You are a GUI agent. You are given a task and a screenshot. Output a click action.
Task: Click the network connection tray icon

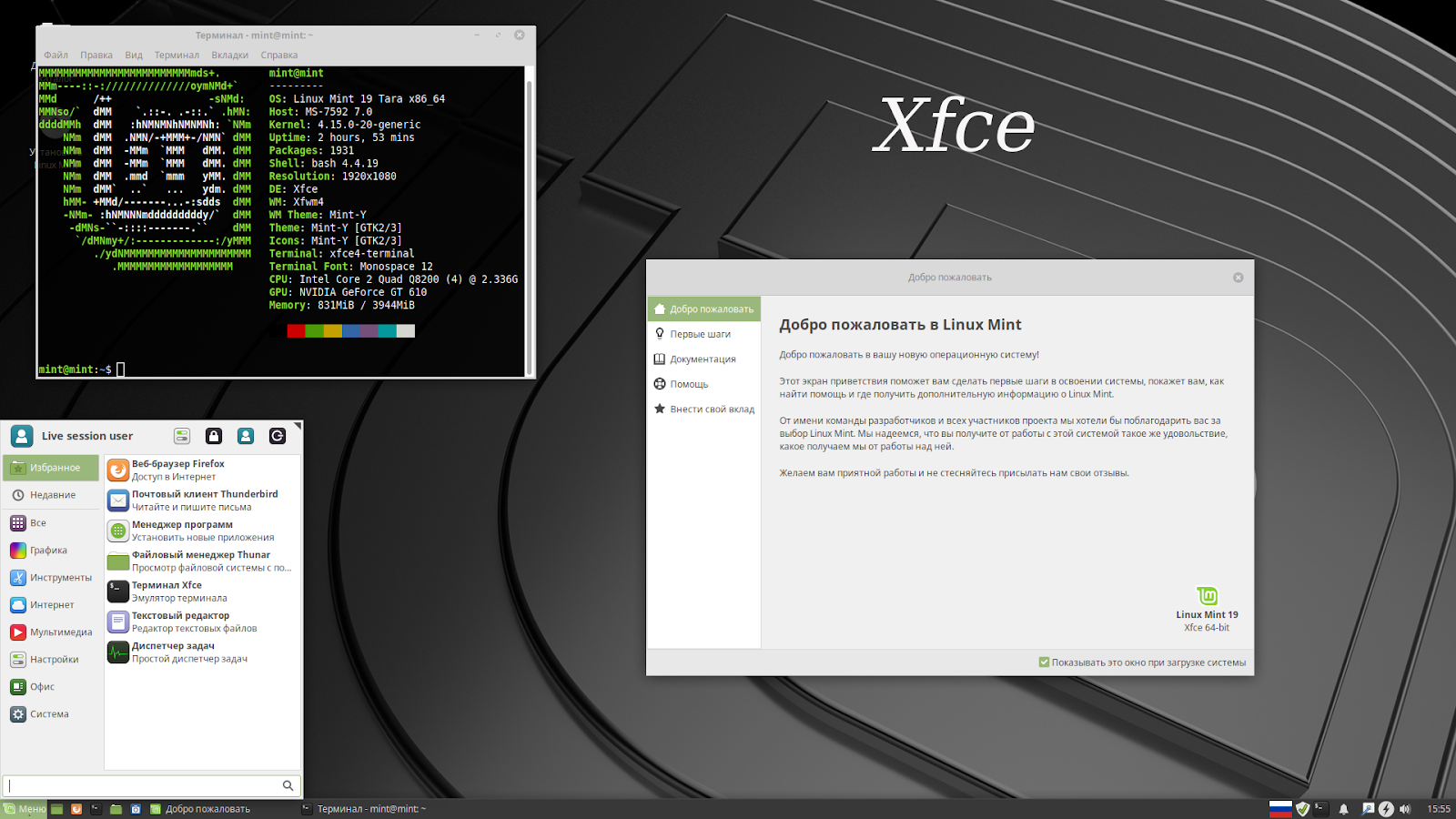pos(1368,809)
